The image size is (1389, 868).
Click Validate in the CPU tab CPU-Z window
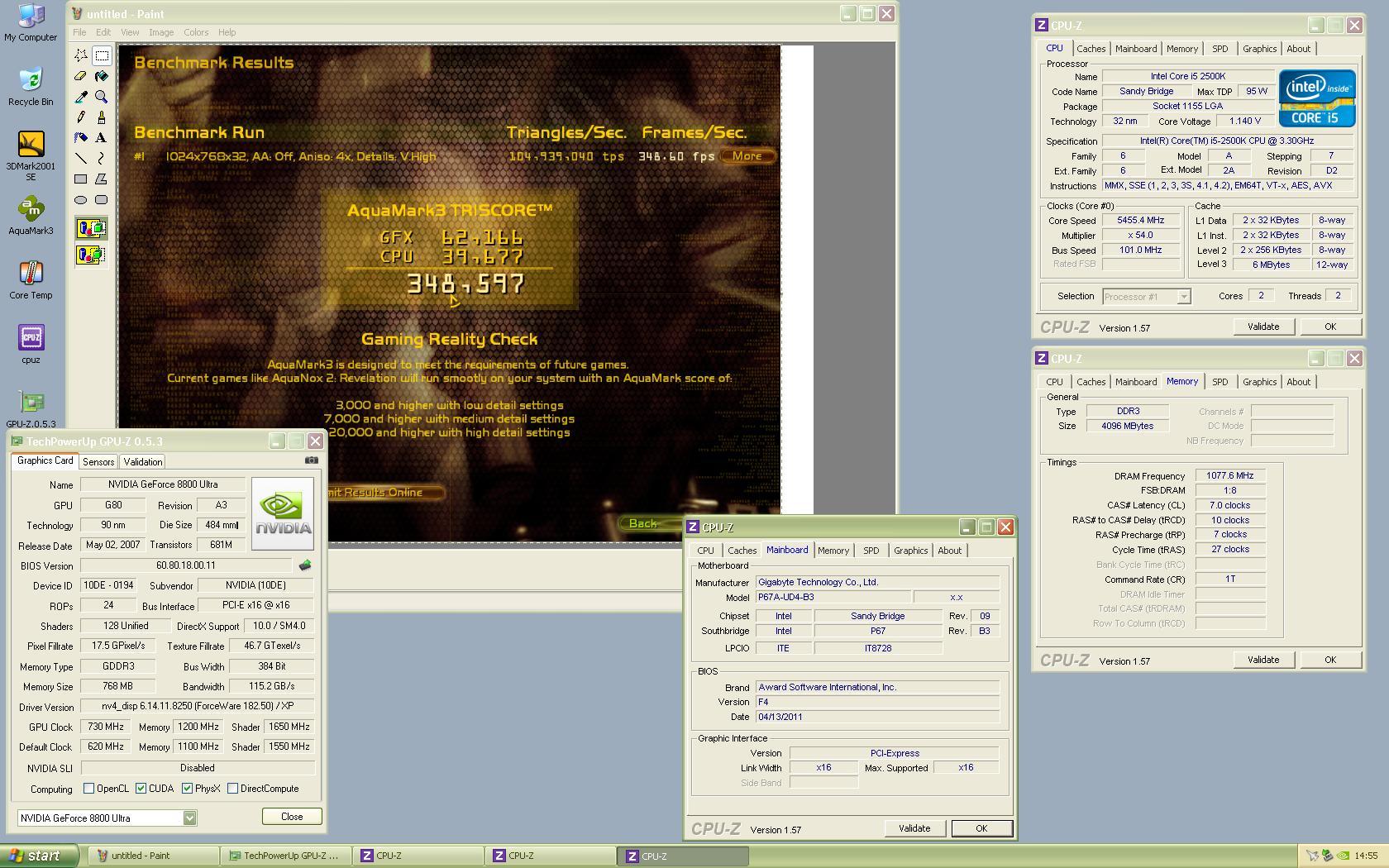click(1263, 327)
